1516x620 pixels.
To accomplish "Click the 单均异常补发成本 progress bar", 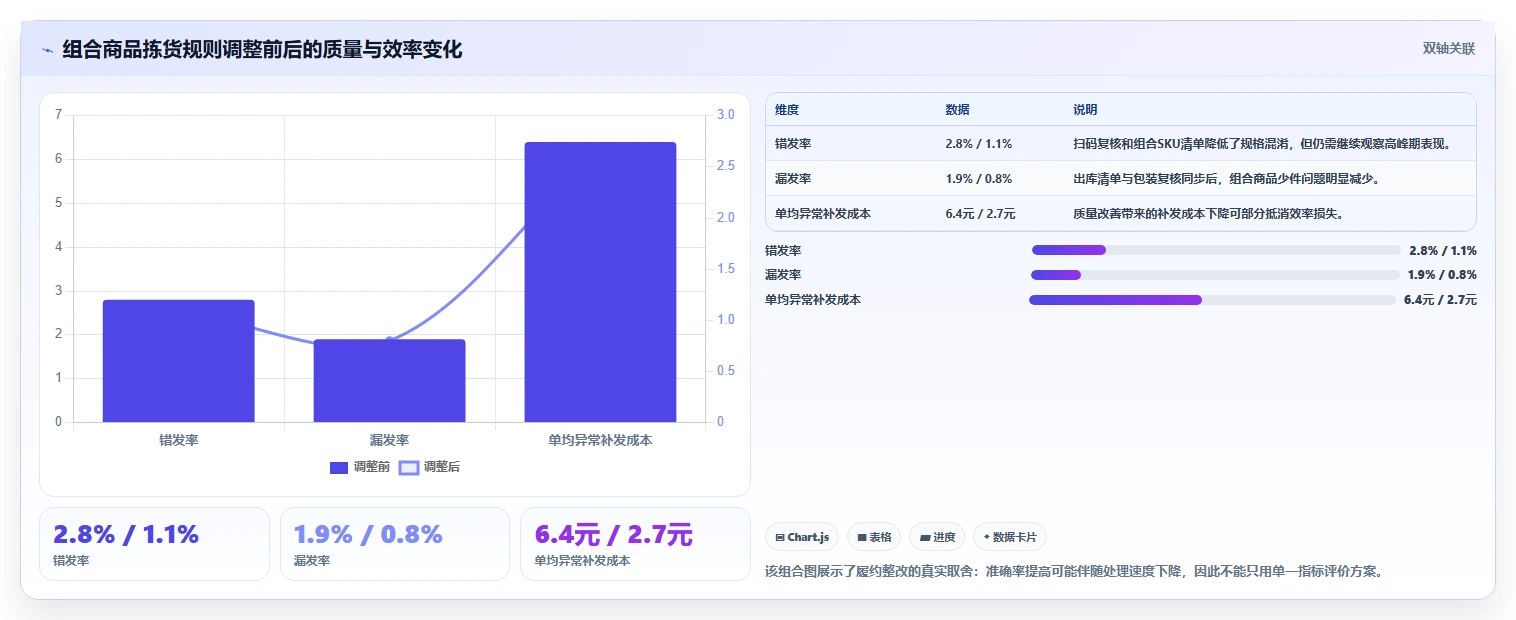I will pos(1212,300).
